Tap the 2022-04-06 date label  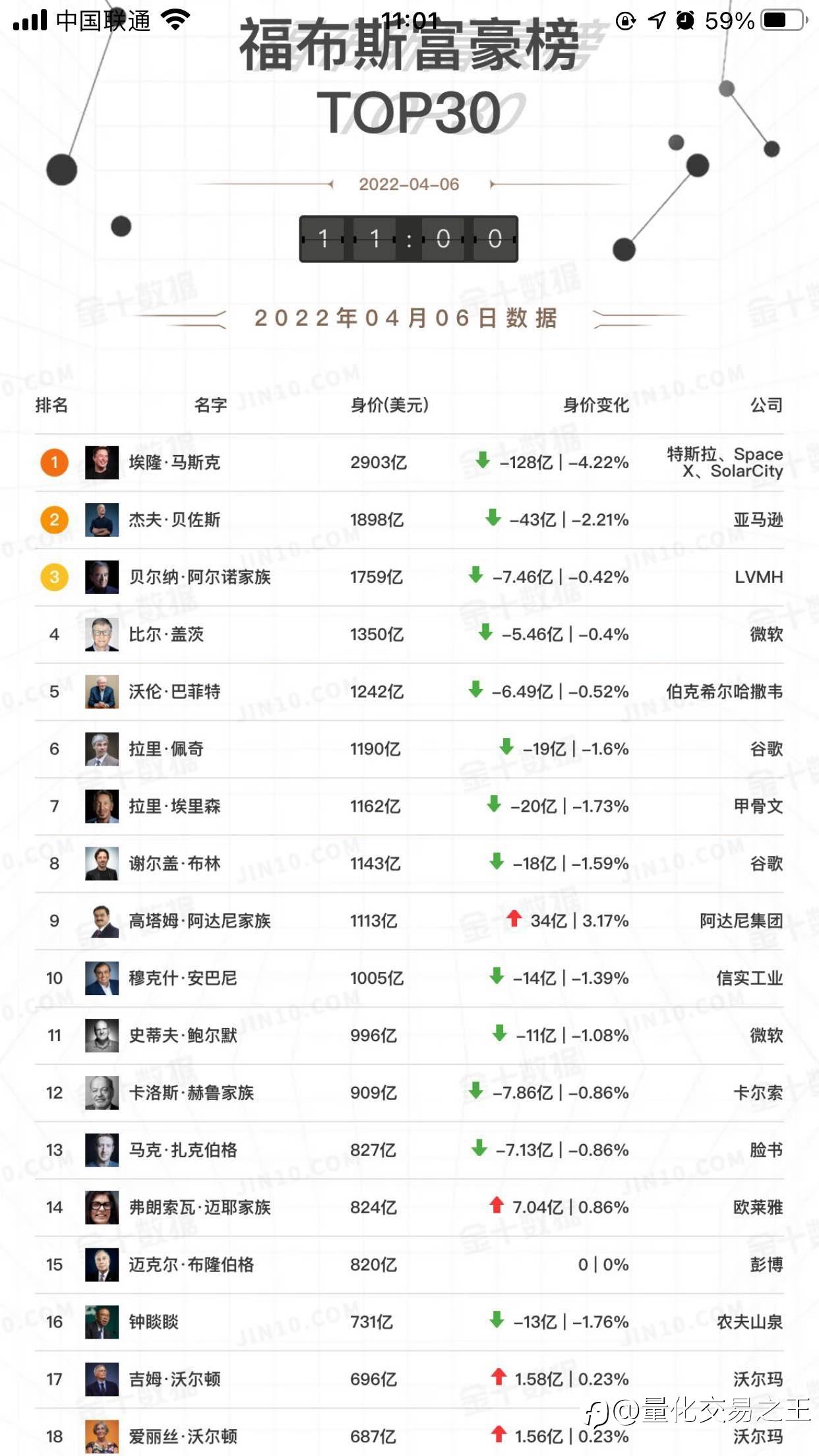tap(409, 184)
